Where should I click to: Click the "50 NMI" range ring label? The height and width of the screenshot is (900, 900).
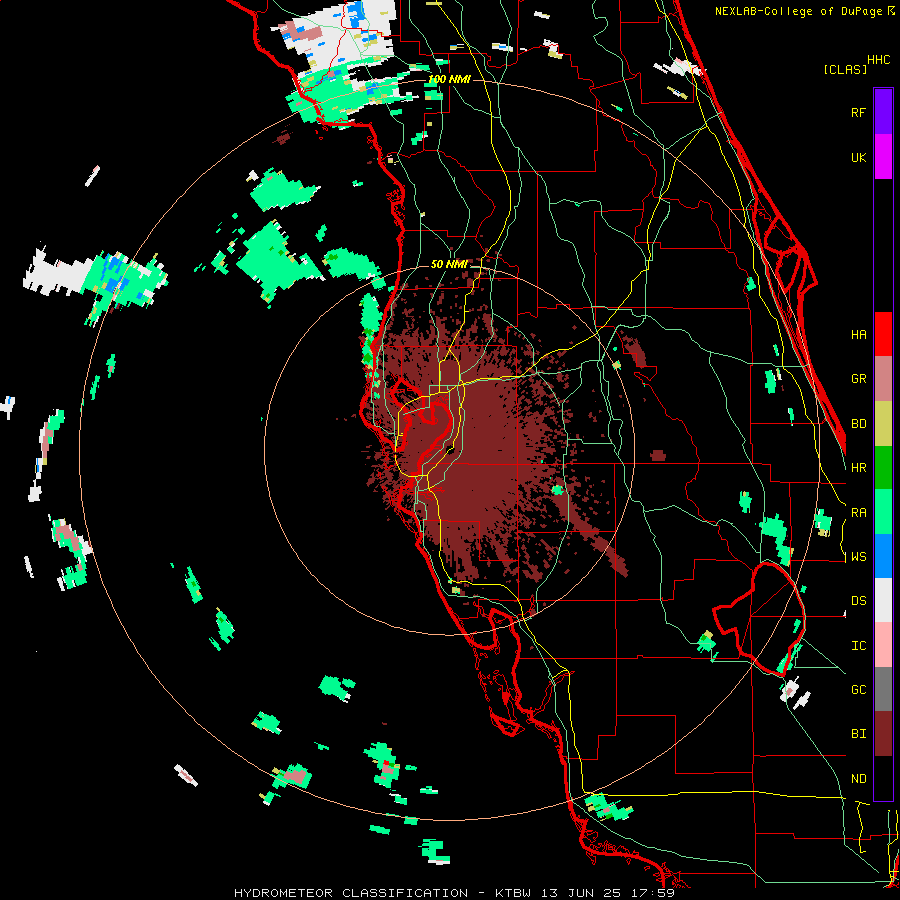pos(449,264)
